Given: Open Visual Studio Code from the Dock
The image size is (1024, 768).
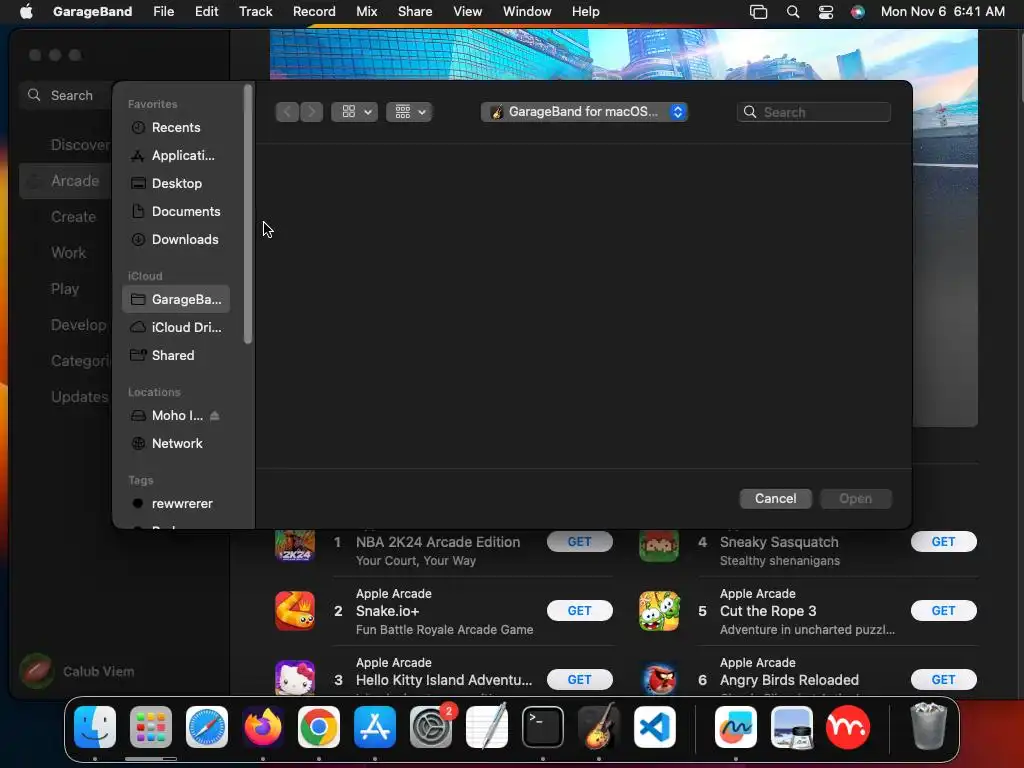Looking at the screenshot, I should click(x=655, y=727).
